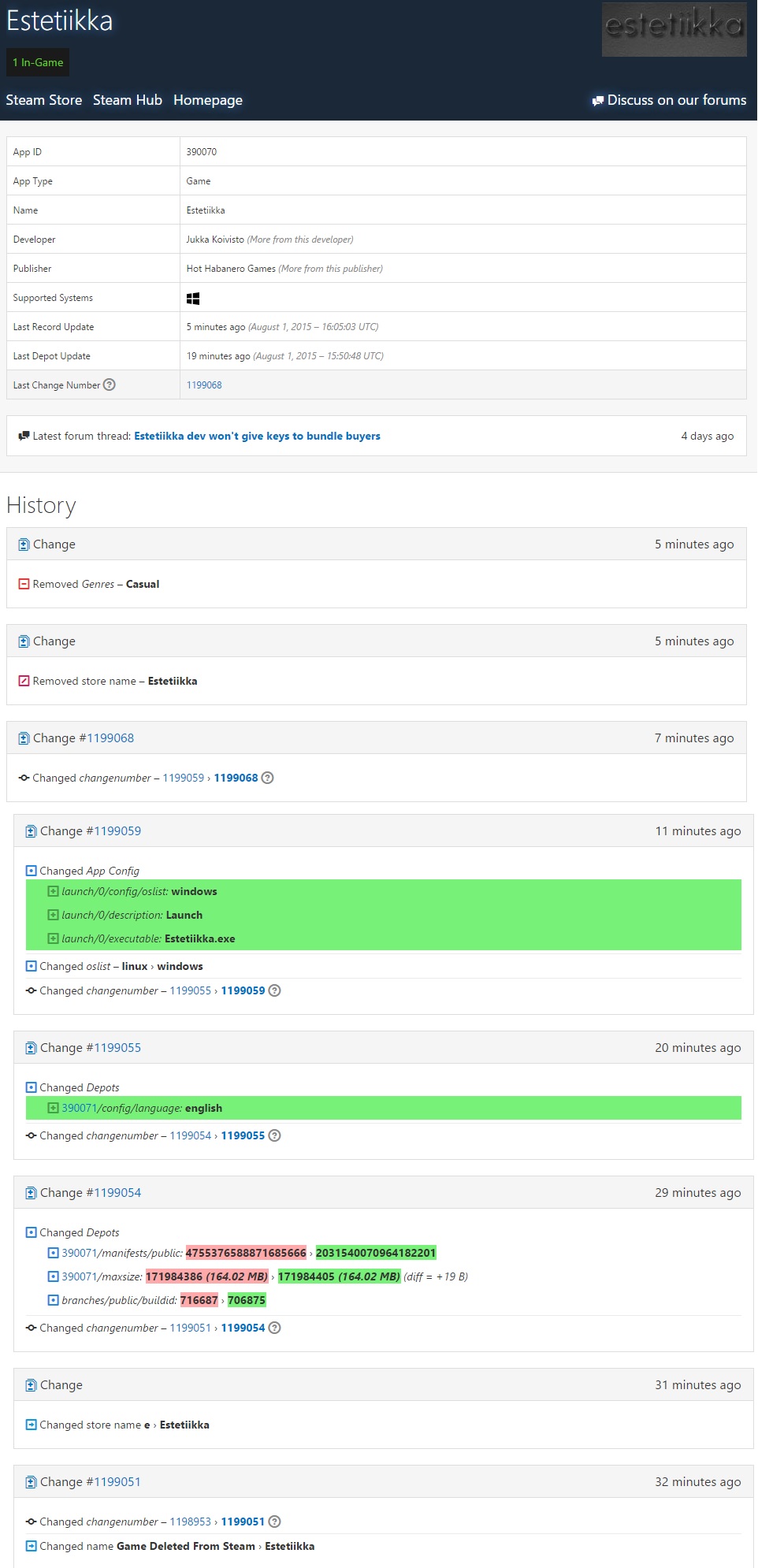The image size is (758, 1568).
Task: Click the new buildid value 706875
Action: pyautogui.click(x=247, y=1300)
